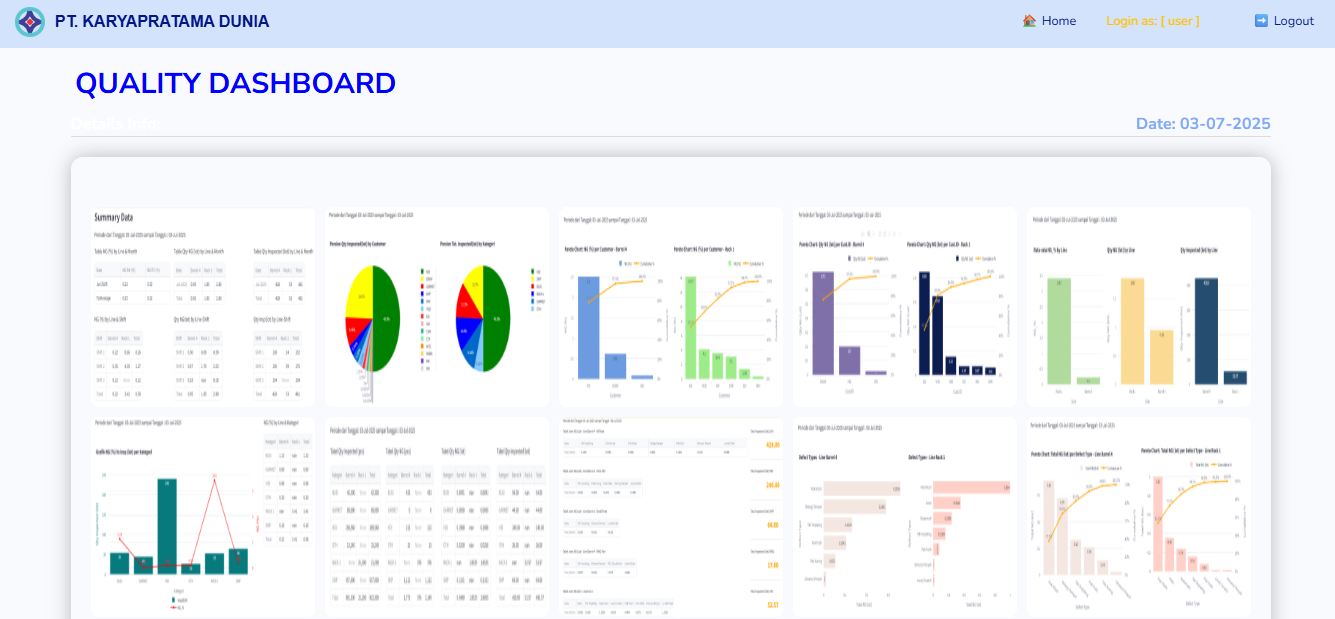Open the green, yellow, navy bar charts thumbnail
The width and height of the screenshot is (1335, 619).
(1139, 307)
